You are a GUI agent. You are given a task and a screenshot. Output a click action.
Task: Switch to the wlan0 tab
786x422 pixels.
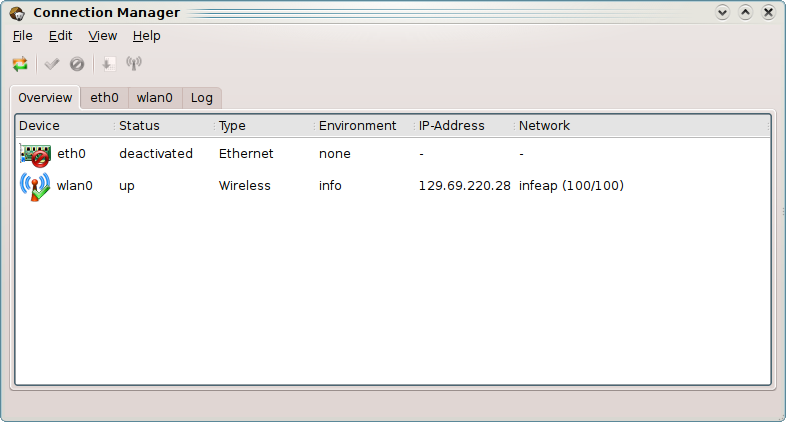[x=154, y=98]
